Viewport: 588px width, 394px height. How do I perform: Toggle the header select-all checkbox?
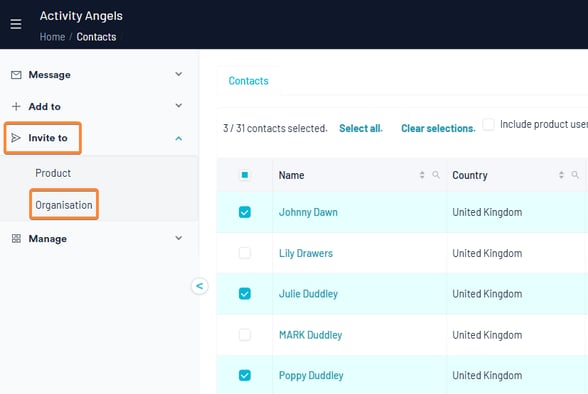click(244, 175)
